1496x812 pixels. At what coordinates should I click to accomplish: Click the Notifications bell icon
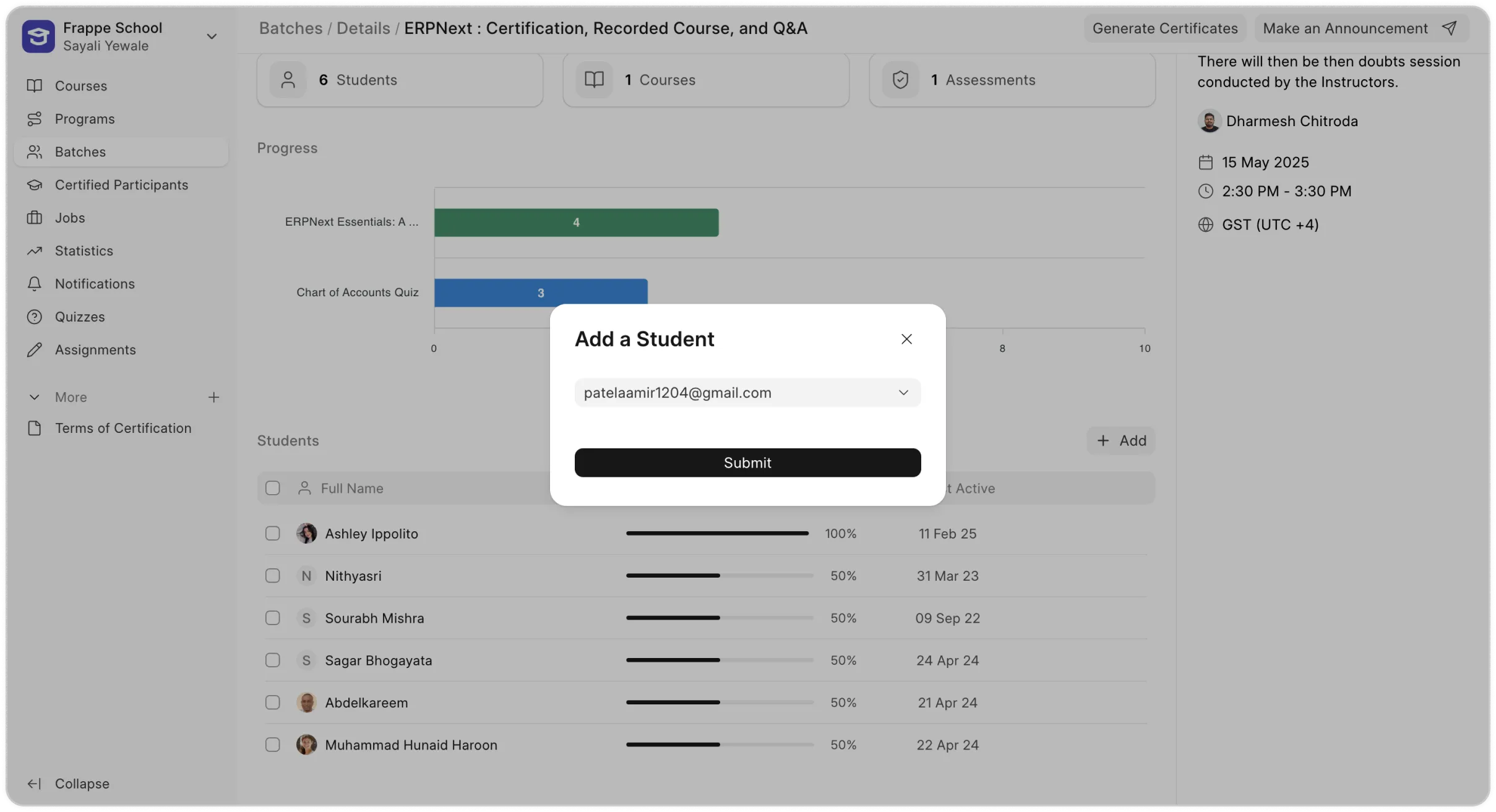click(x=35, y=284)
